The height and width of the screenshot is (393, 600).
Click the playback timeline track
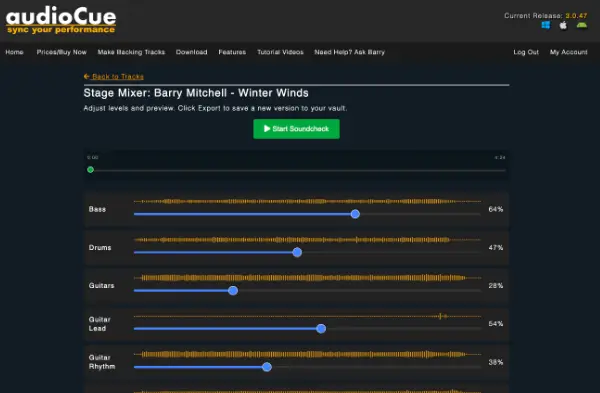click(296, 170)
